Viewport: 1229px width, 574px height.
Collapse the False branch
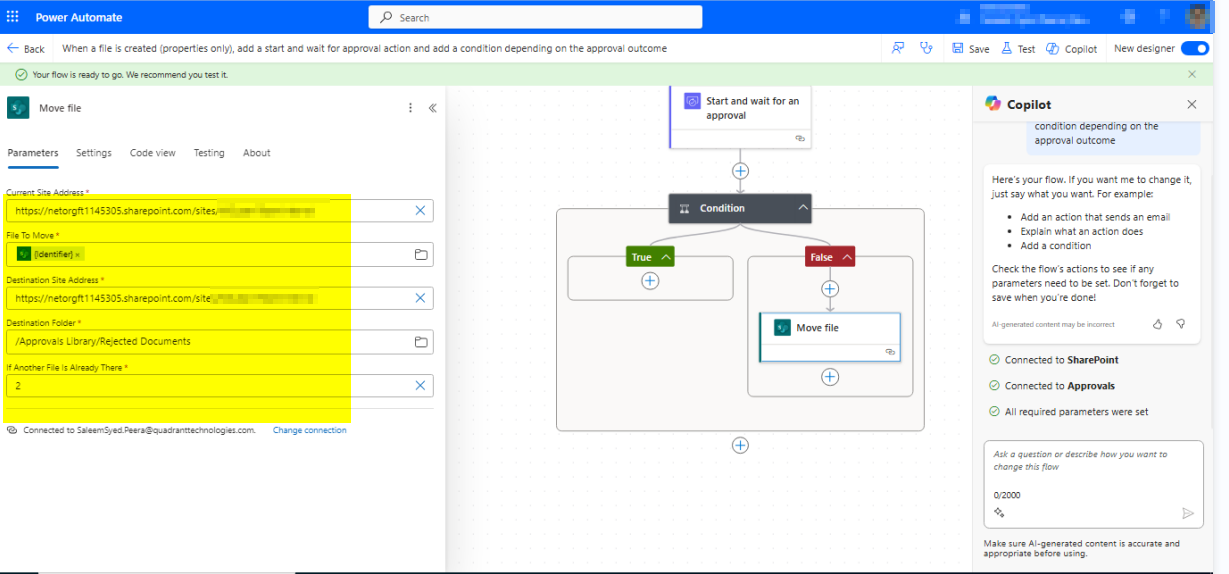click(x=847, y=257)
